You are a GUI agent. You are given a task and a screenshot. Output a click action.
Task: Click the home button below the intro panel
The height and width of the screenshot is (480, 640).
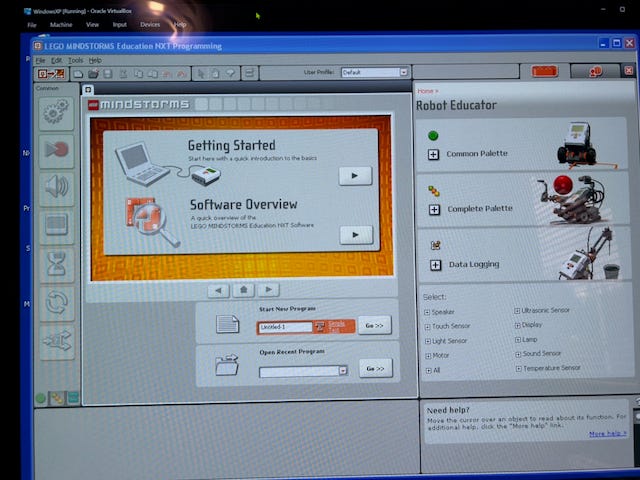click(x=244, y=290)
